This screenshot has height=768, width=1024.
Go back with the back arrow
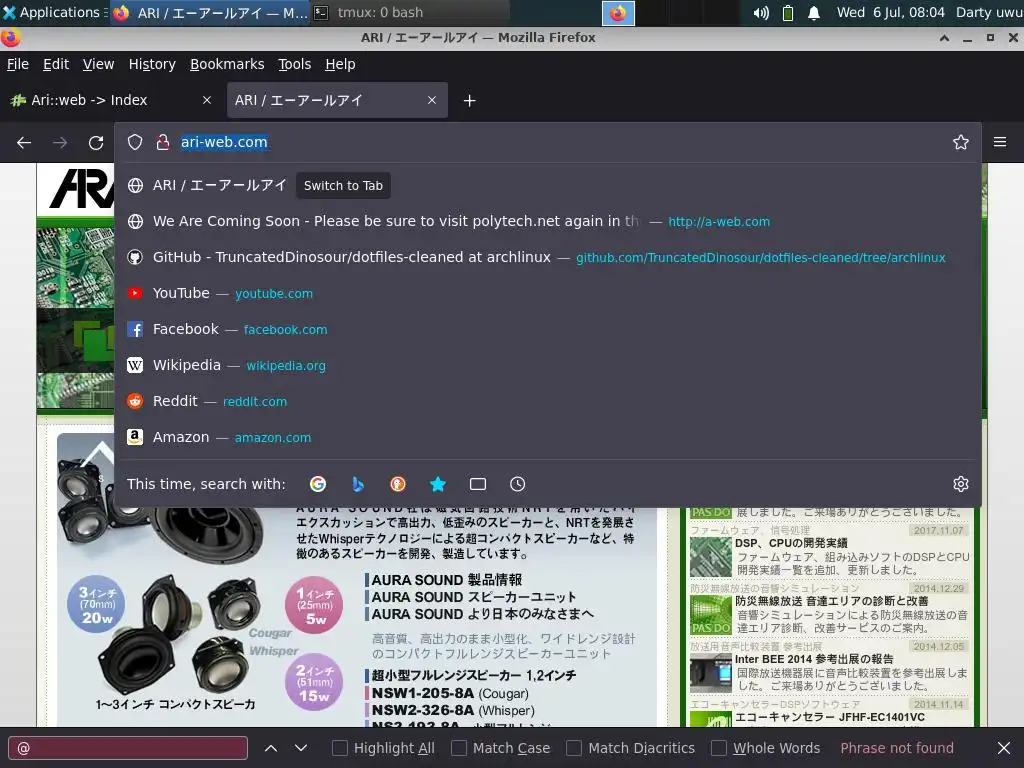pyautogui.click(x=24, y=142)
